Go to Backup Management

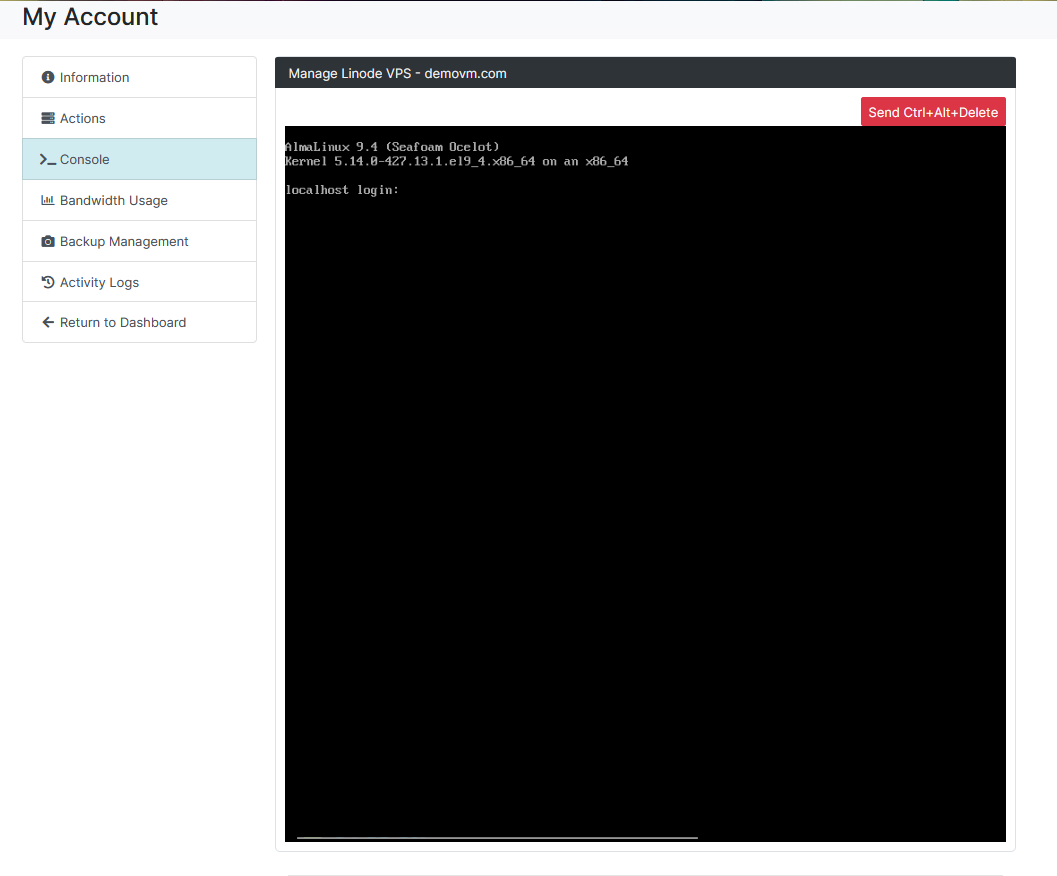click(140, 241)
